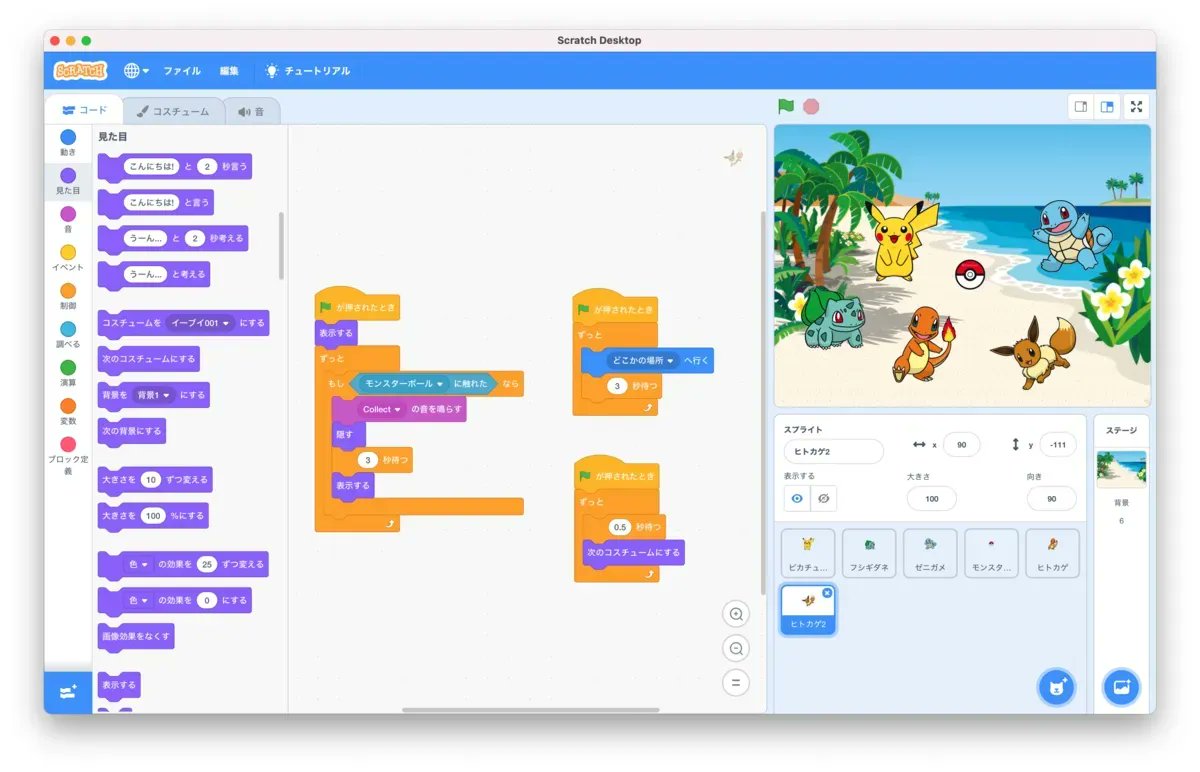
Task: Open costume dropdown イーブイ001 in palette
Action: tap(201, 323)
